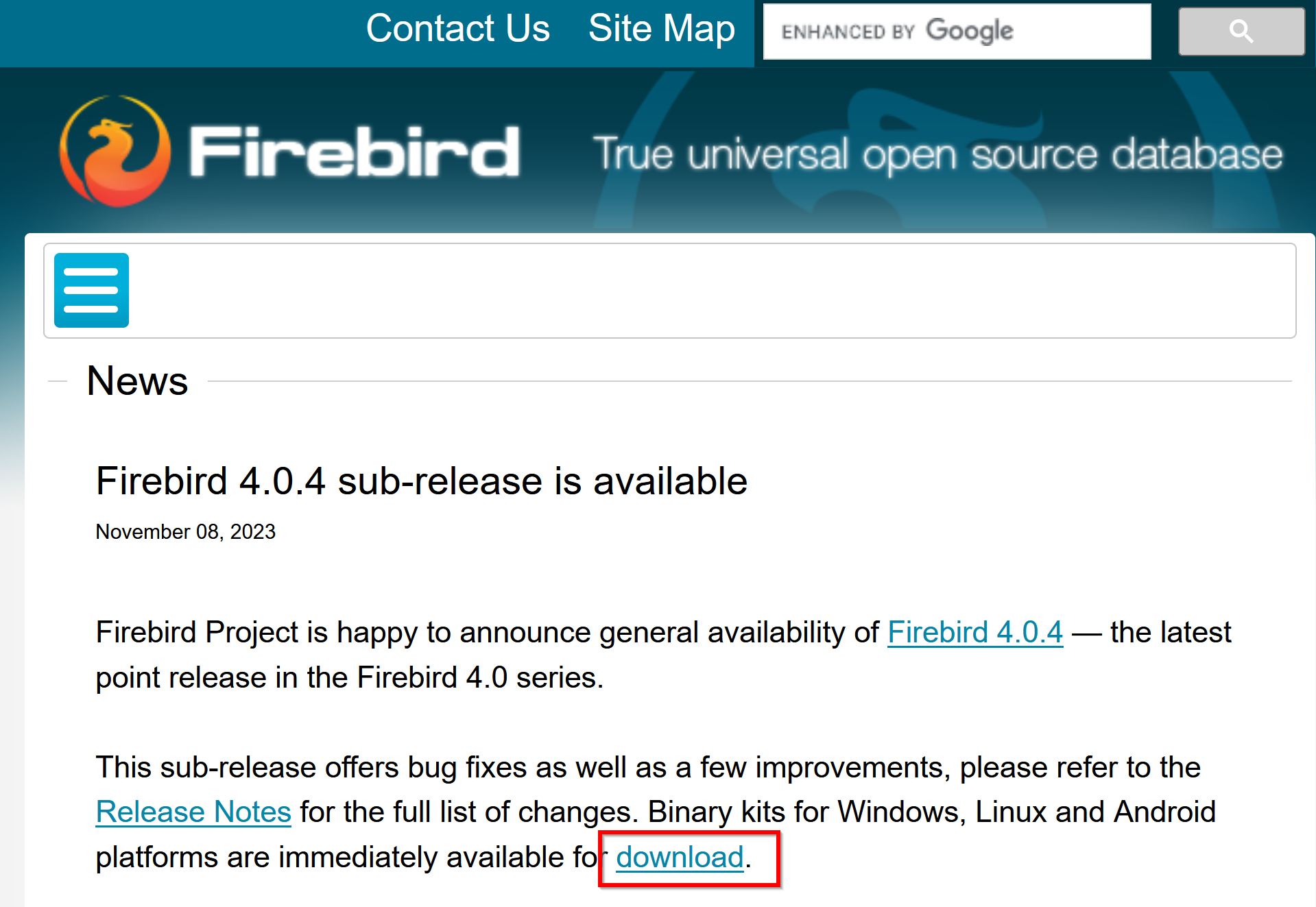
Task: Open the Site Map page
Action: [x=662, y=29]
